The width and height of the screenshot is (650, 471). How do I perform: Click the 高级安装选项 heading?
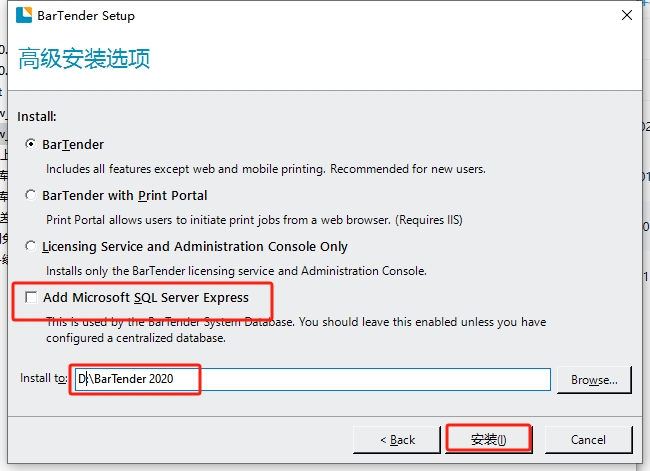pos(84,58)
